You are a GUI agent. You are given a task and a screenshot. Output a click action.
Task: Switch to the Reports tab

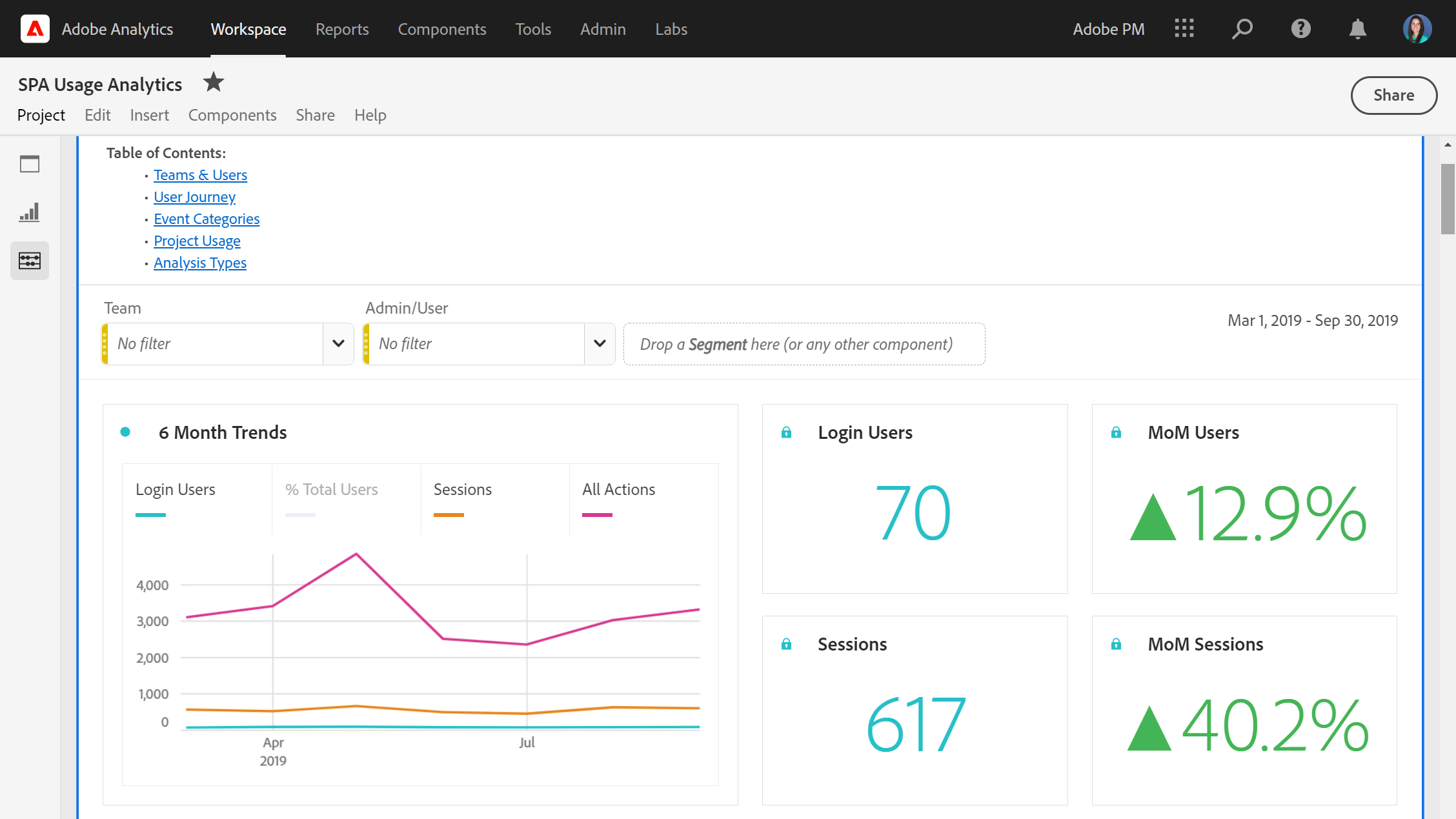tap(342, 29)
